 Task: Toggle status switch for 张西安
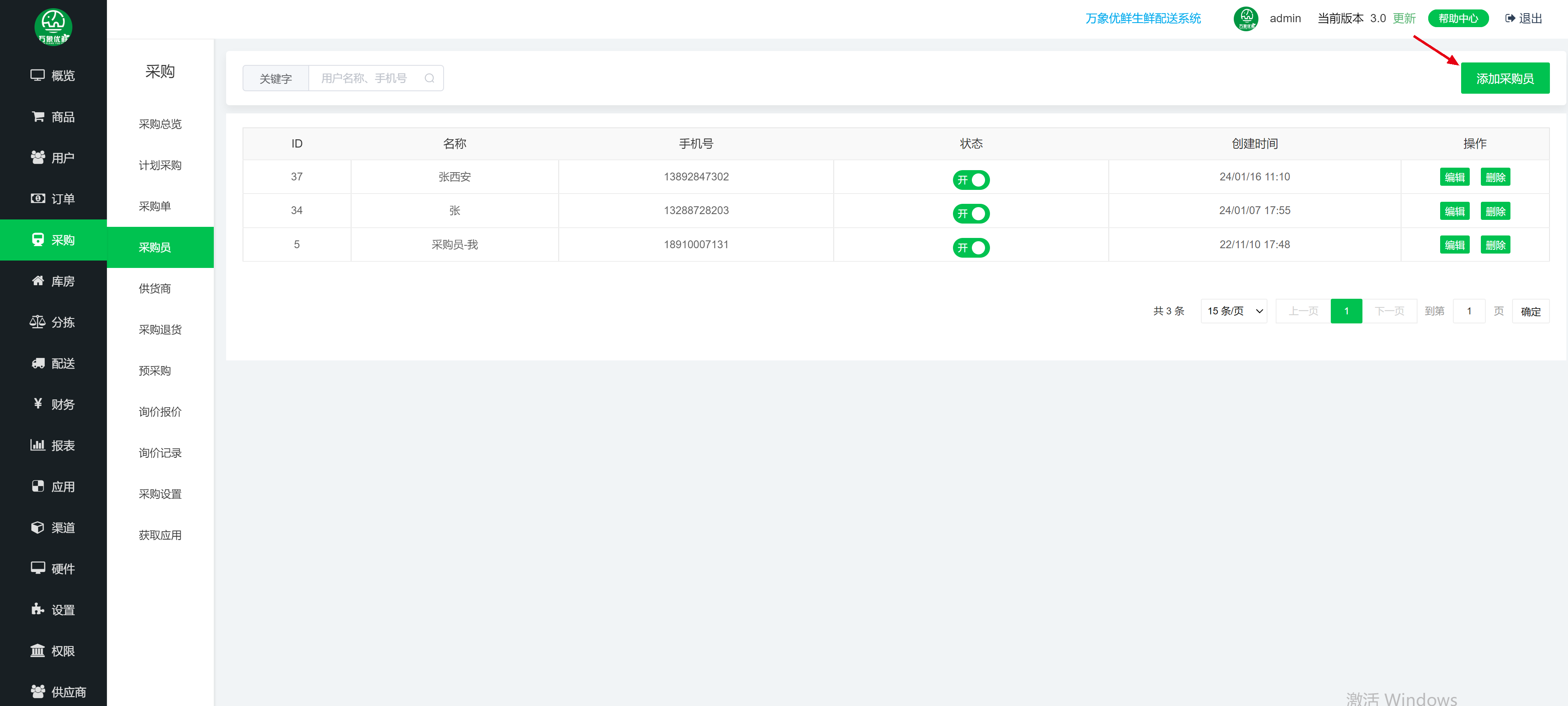click(x=971, y=180)
